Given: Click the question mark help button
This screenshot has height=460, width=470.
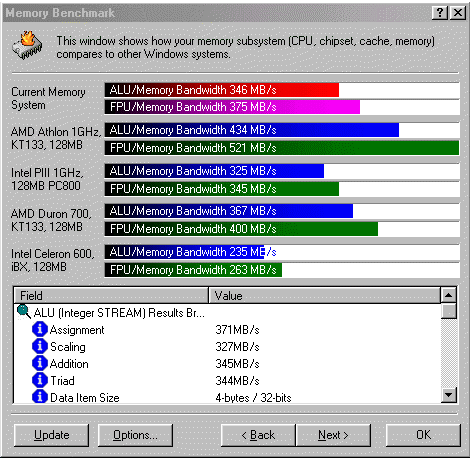Looking at the screenshot, I should tap(440, 13).
